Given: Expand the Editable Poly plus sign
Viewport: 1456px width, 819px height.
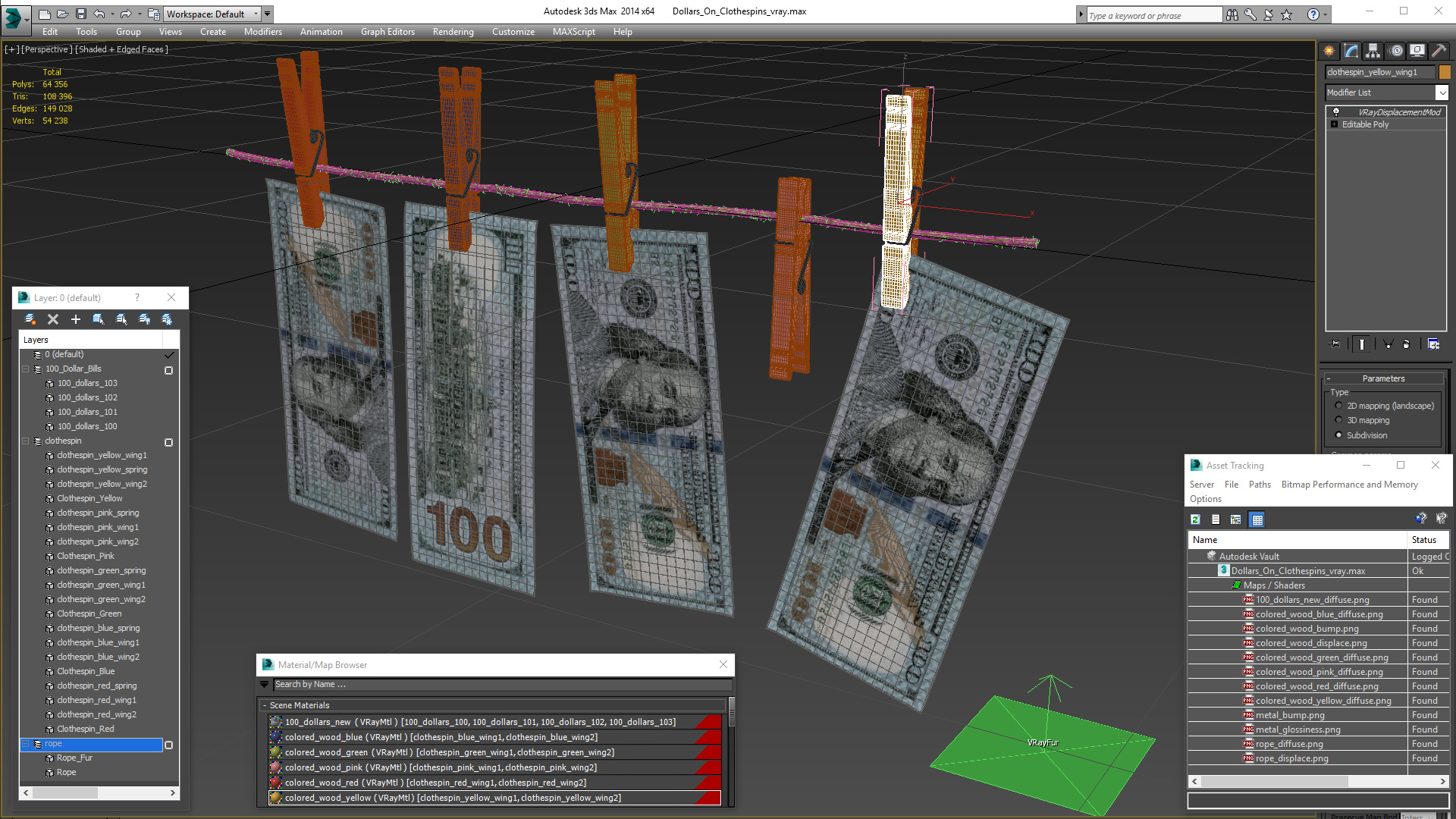Looking at the screenshot, I should coord(1334,124).
